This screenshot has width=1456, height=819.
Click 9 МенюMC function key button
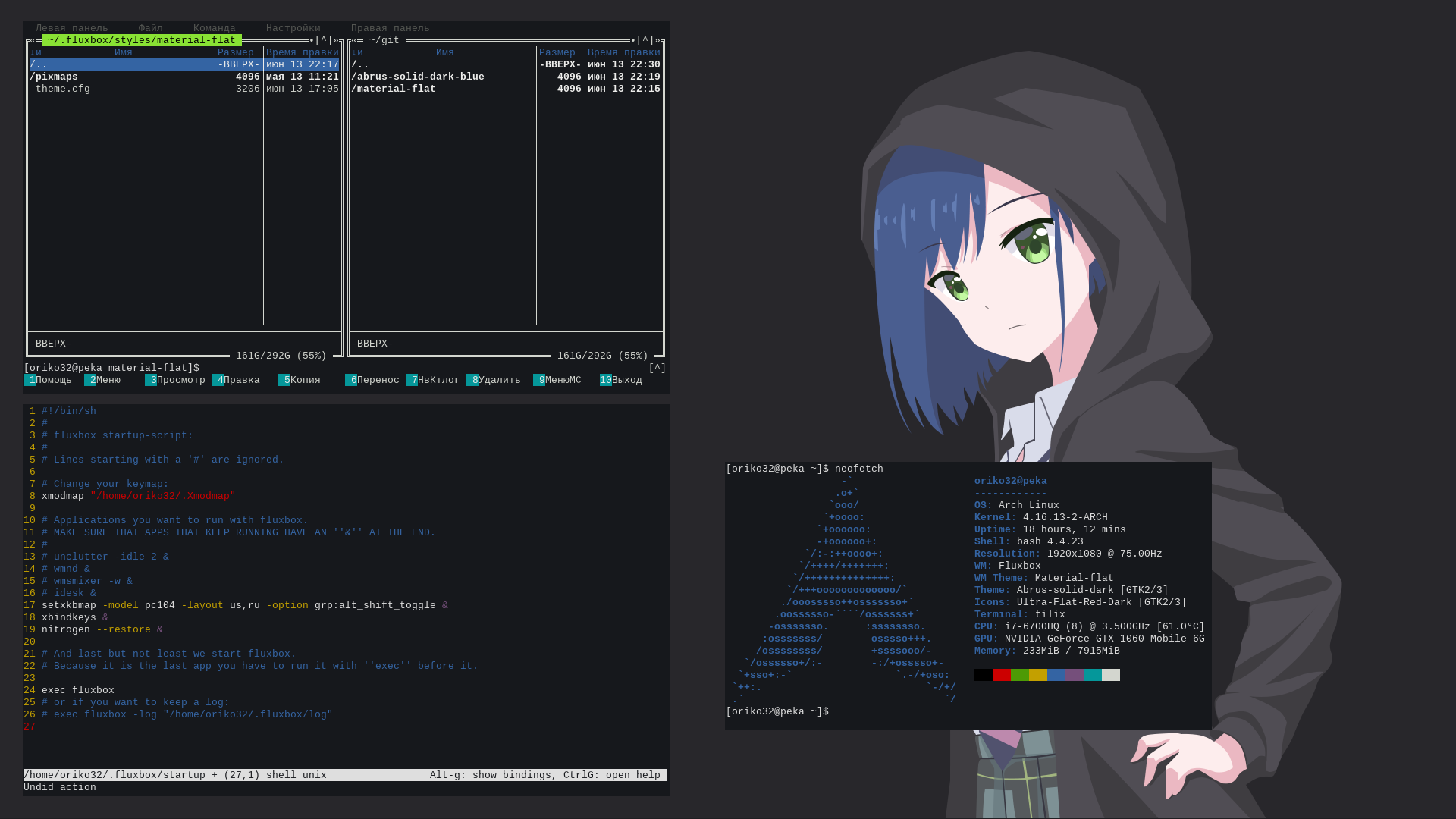[x=557, y=380]
